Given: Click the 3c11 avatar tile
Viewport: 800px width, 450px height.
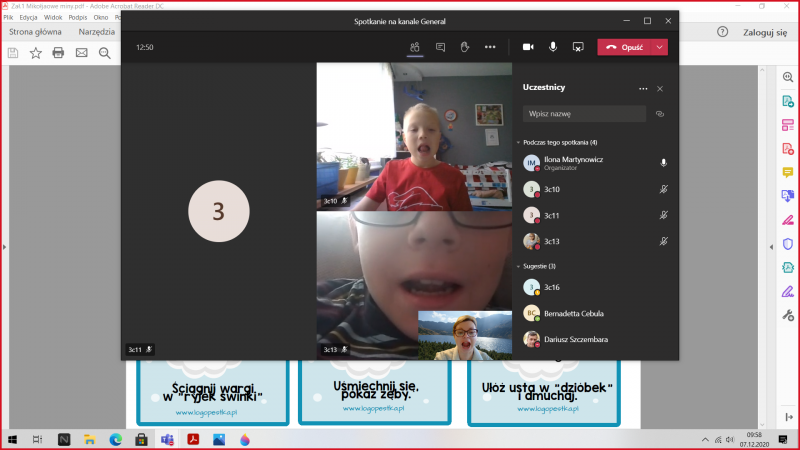Looking at the screenshot, I should point(219,211).
